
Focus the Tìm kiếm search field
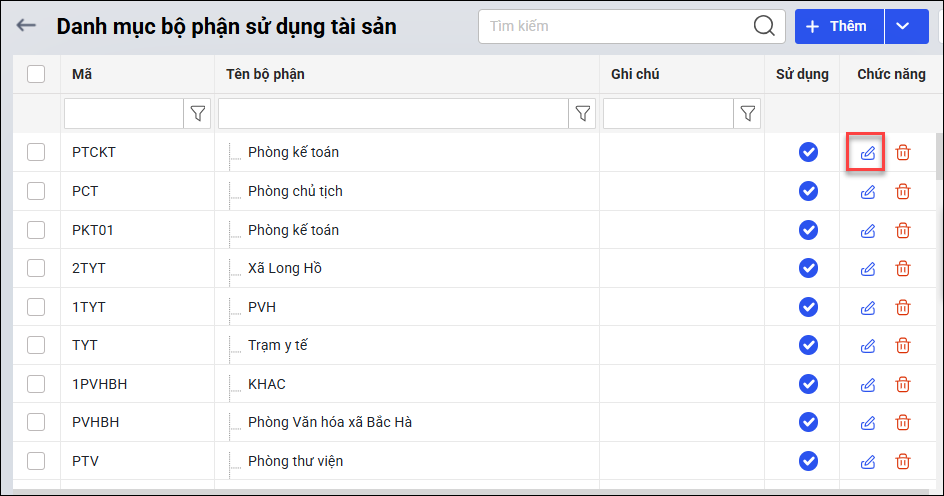point(615,26)
